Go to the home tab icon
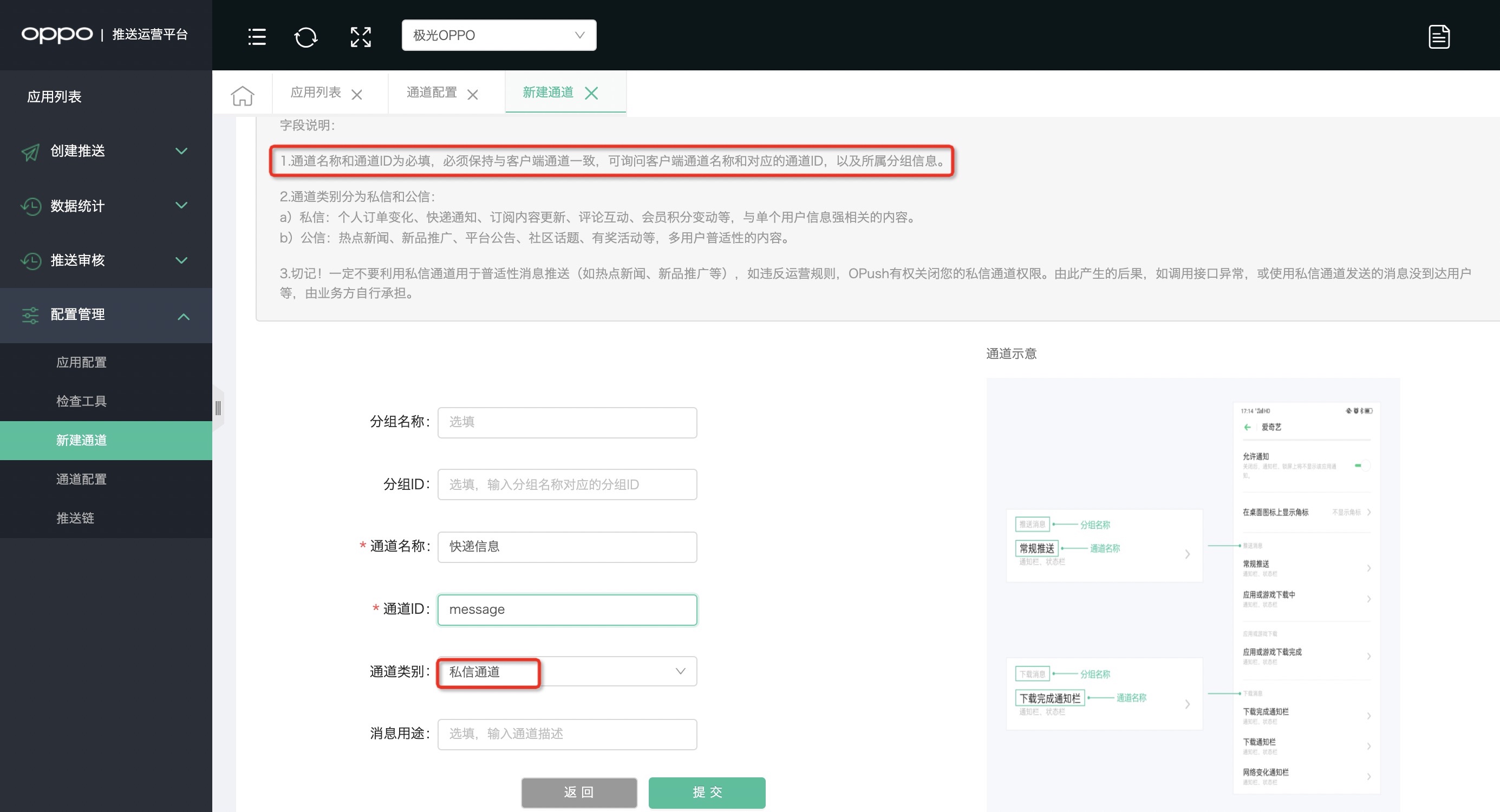Image resolution: width=1500 pixels, height=812 pixels. [242, 95]
